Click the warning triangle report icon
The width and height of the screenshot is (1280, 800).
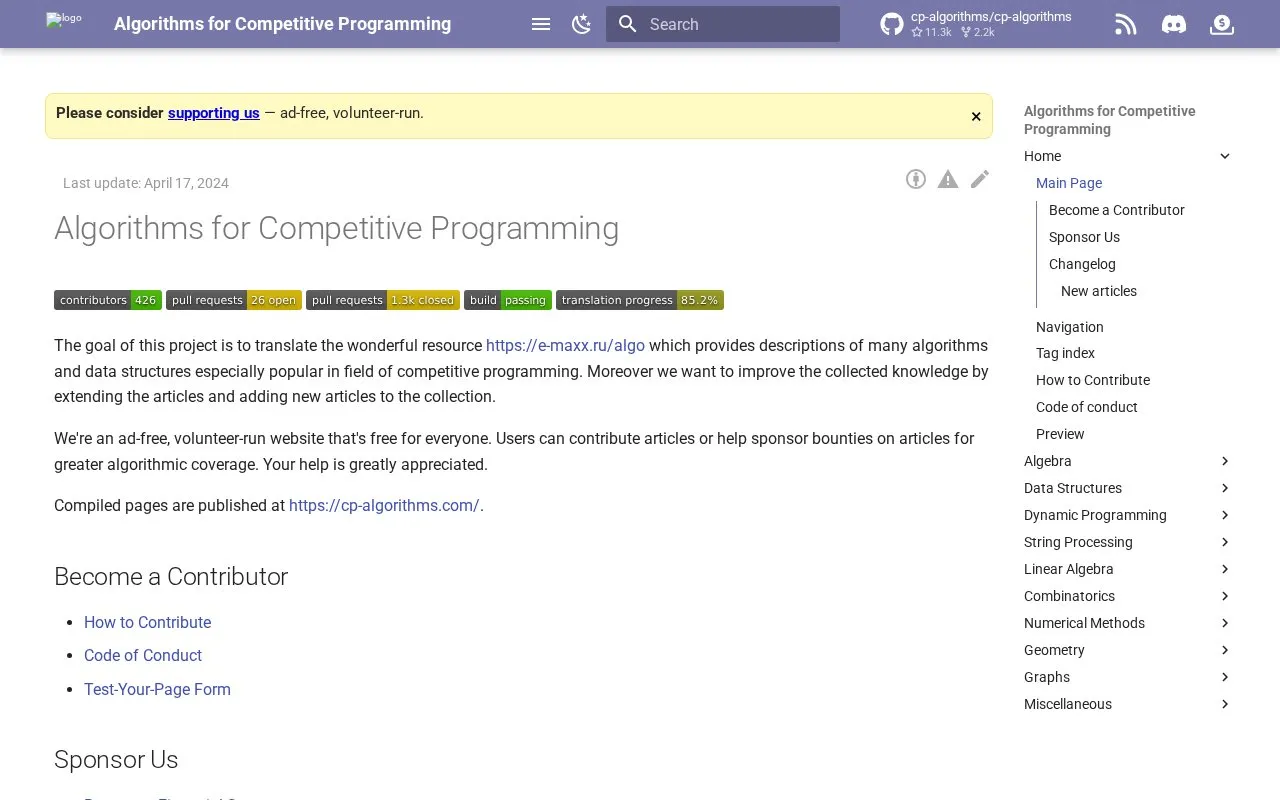tap(948, 179)
